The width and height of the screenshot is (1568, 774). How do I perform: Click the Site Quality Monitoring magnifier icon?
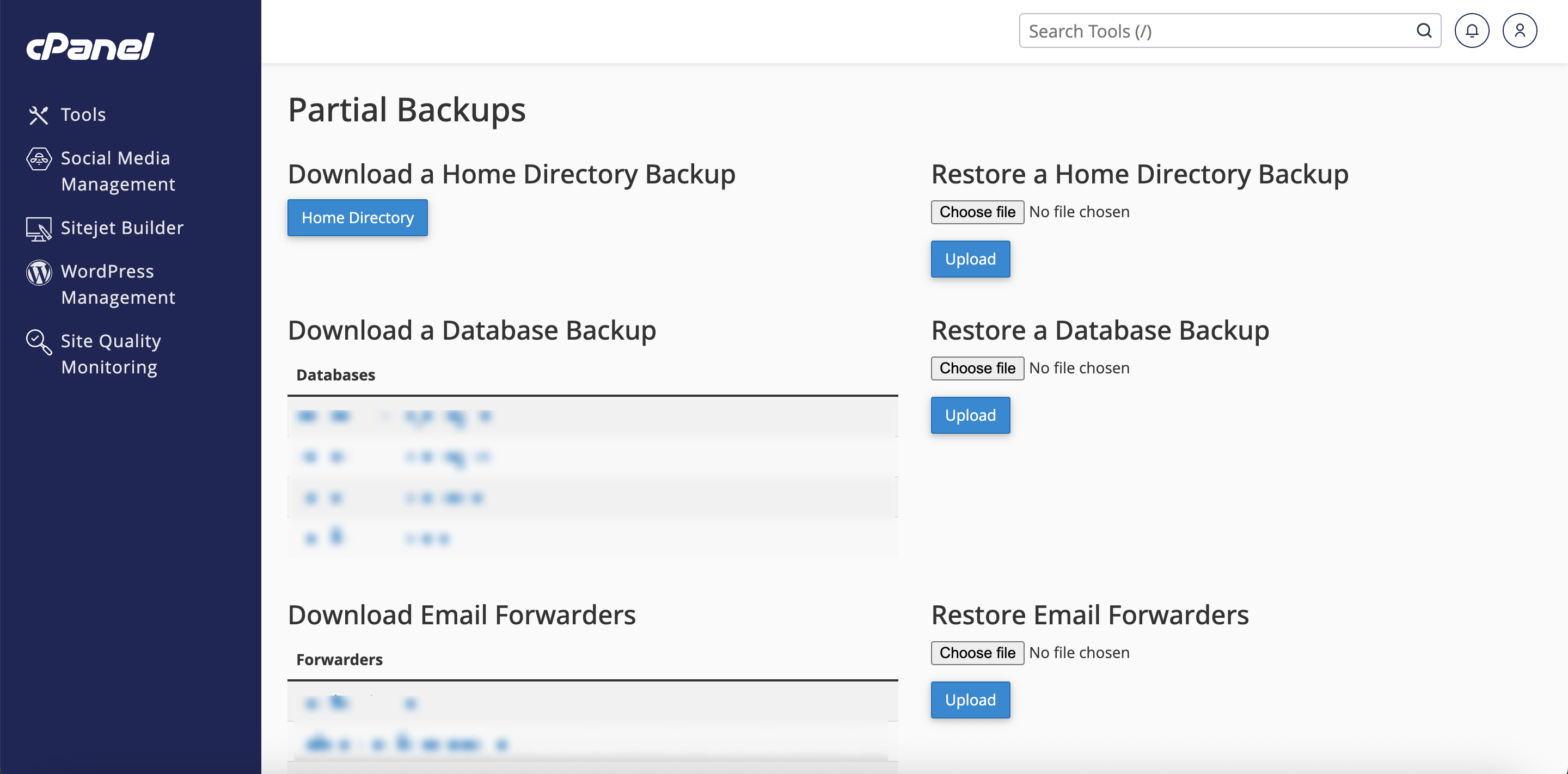pyautogui.click(x=39, y=342)
